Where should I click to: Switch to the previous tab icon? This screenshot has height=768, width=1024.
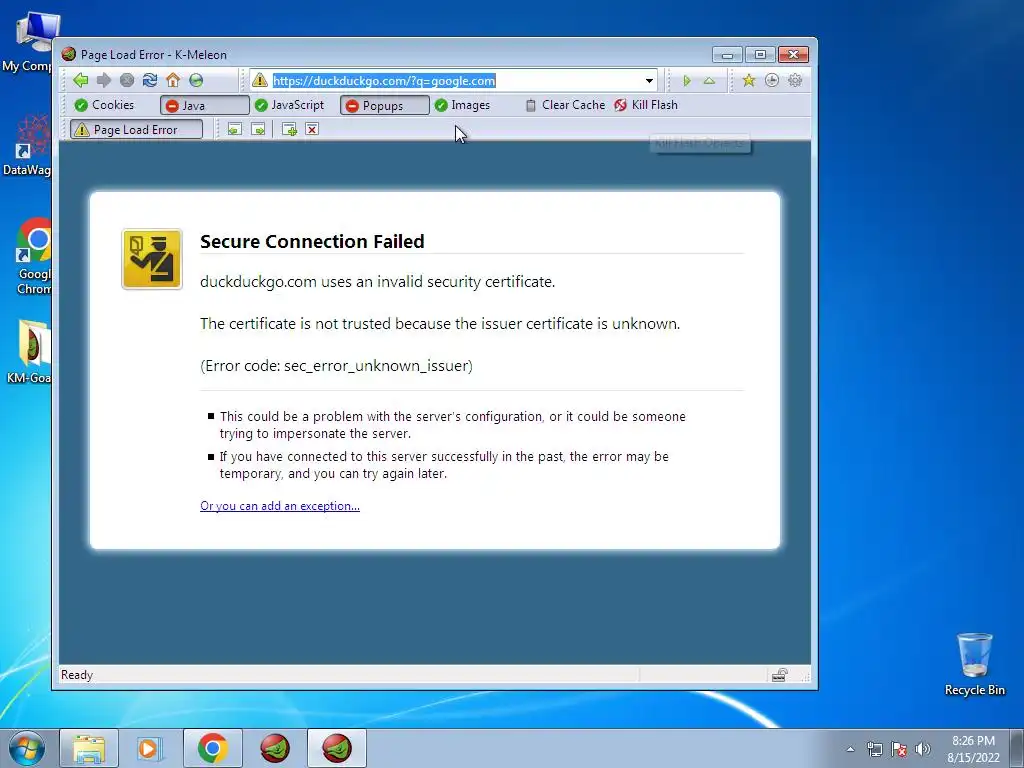(234, 129)
